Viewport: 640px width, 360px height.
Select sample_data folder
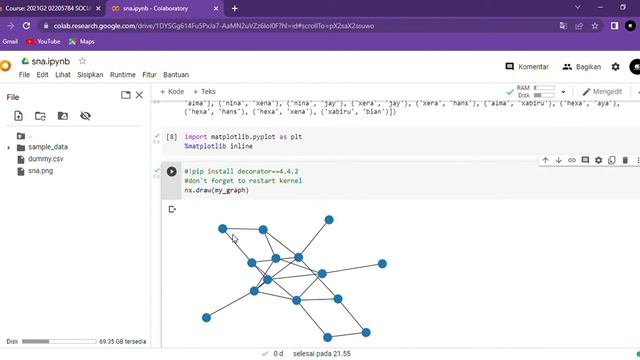click(x=48, y=147)
